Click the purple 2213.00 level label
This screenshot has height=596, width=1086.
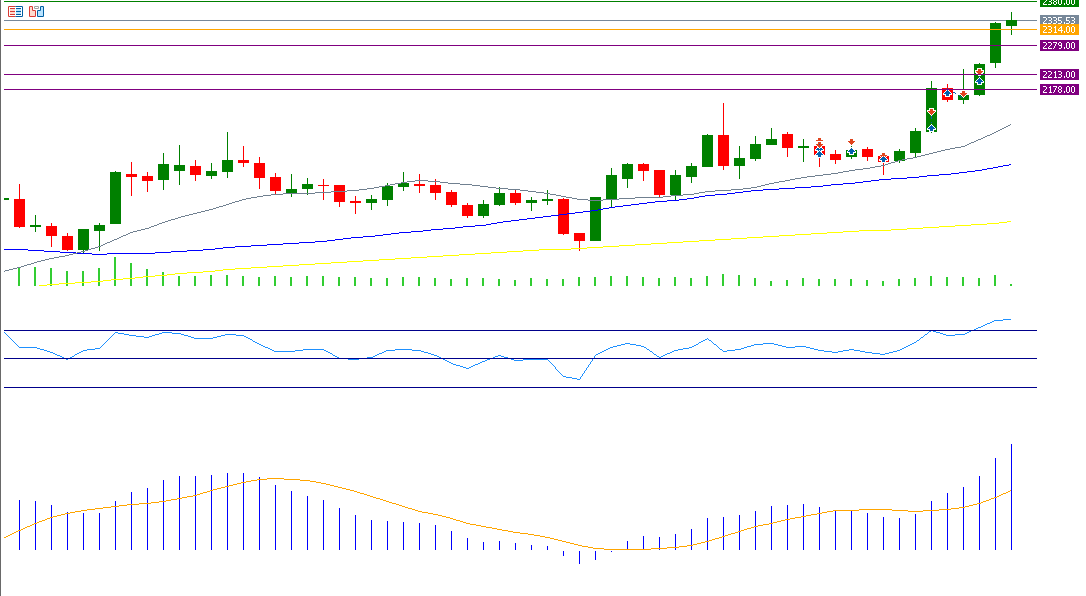(1058, 75)
